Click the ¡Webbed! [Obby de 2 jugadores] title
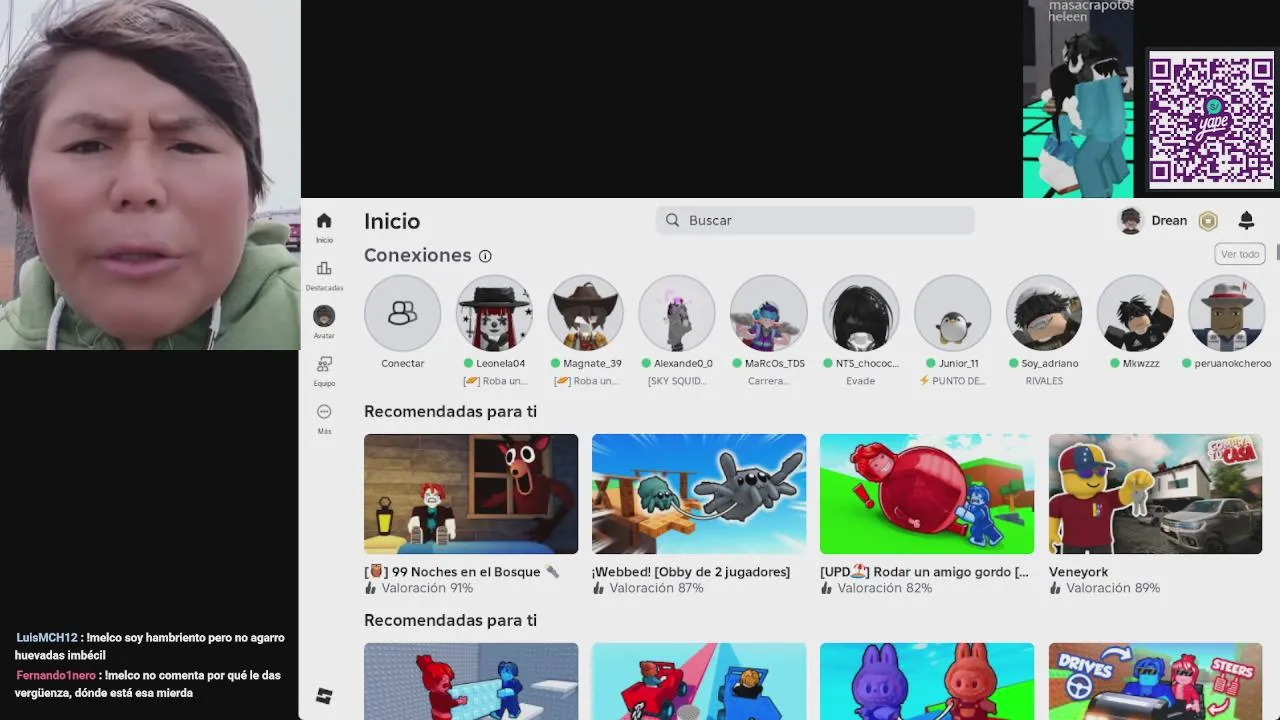Image resolution: width=1280 pixels, height=720 pixels. point(691,572)
